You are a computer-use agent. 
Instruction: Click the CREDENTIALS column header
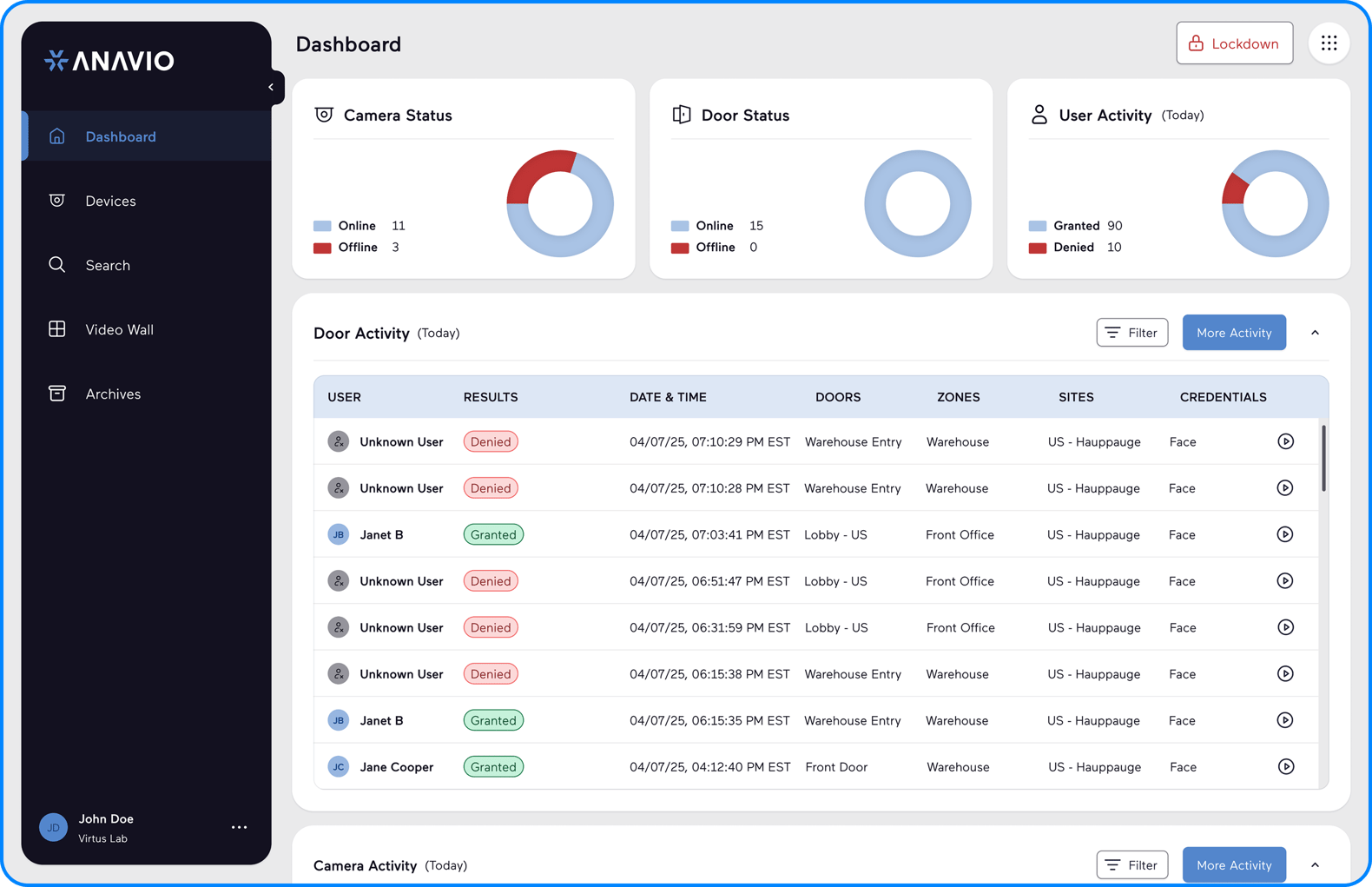coord(1223,397)
